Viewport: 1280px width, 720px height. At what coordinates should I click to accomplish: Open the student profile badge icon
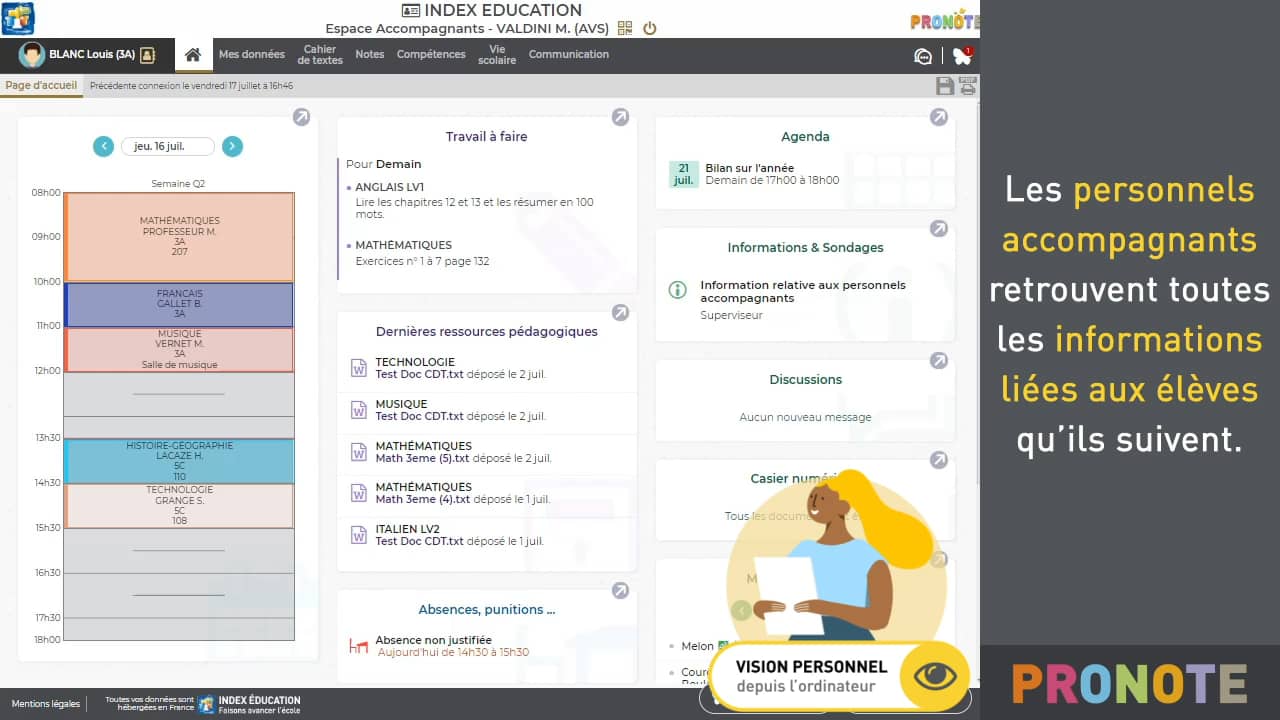(x=148, y=55)
